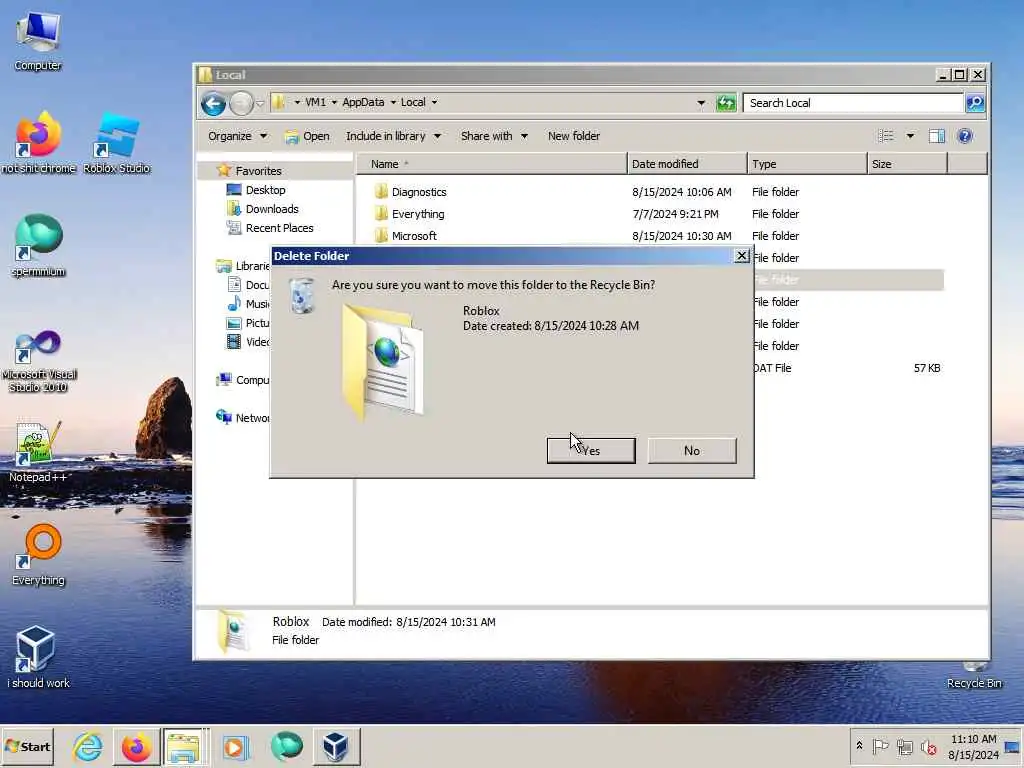Viewport: 1024px width, 768px height.
Task: Click the i should work VirtualBox shortcut
Action: click(39, 657)
